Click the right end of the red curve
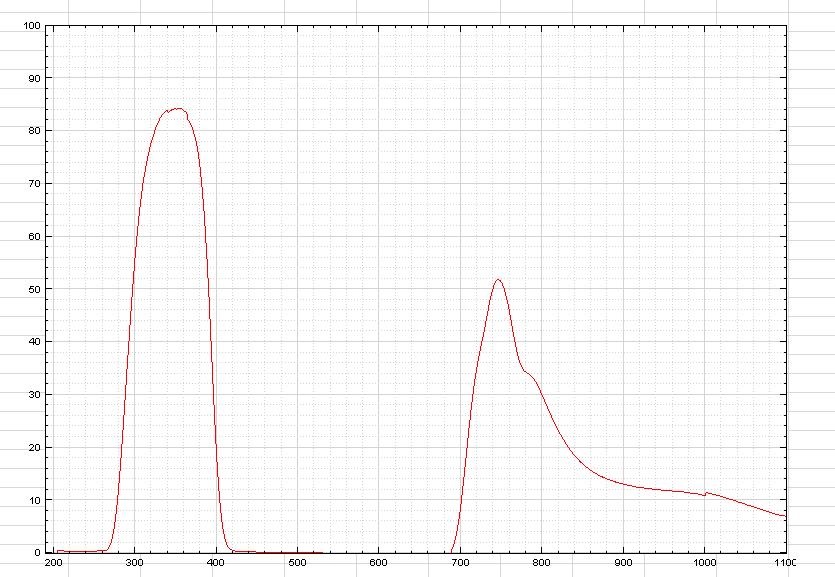The image size is (835, 577). point(784,516)
